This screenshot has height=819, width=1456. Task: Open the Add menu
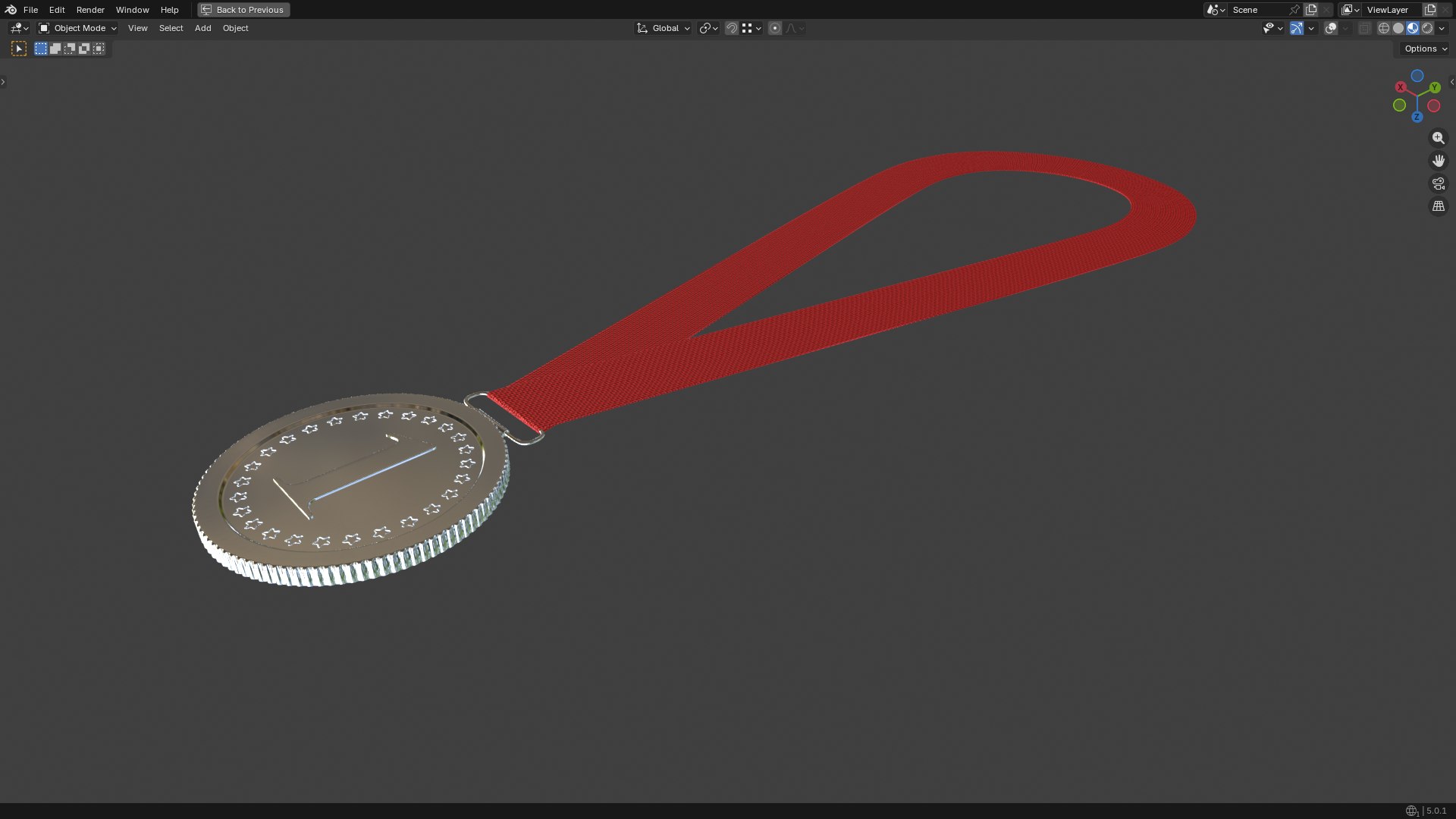click(202, 28)
